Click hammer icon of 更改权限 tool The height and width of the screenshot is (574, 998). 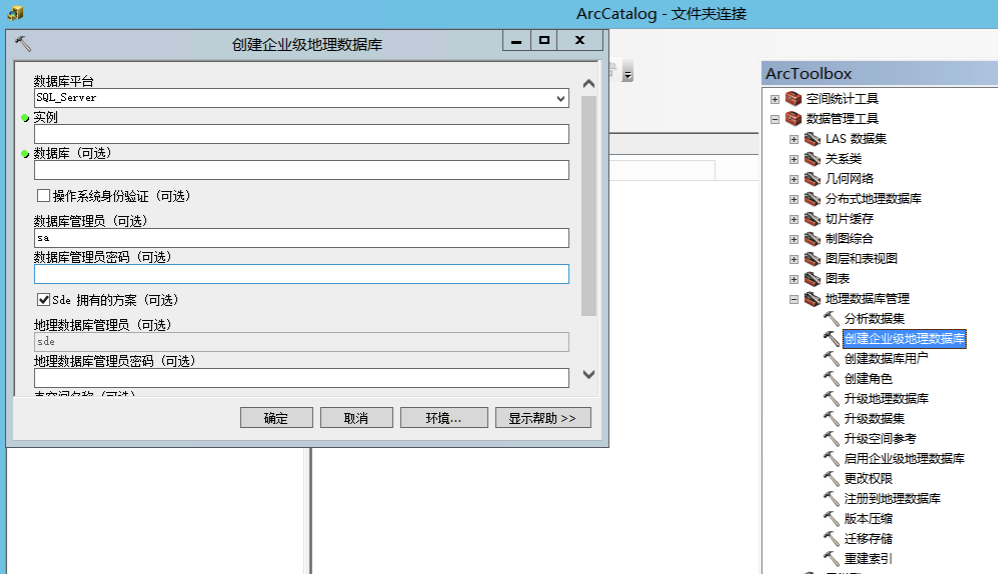pyautogui.click(x=831, y=479)
